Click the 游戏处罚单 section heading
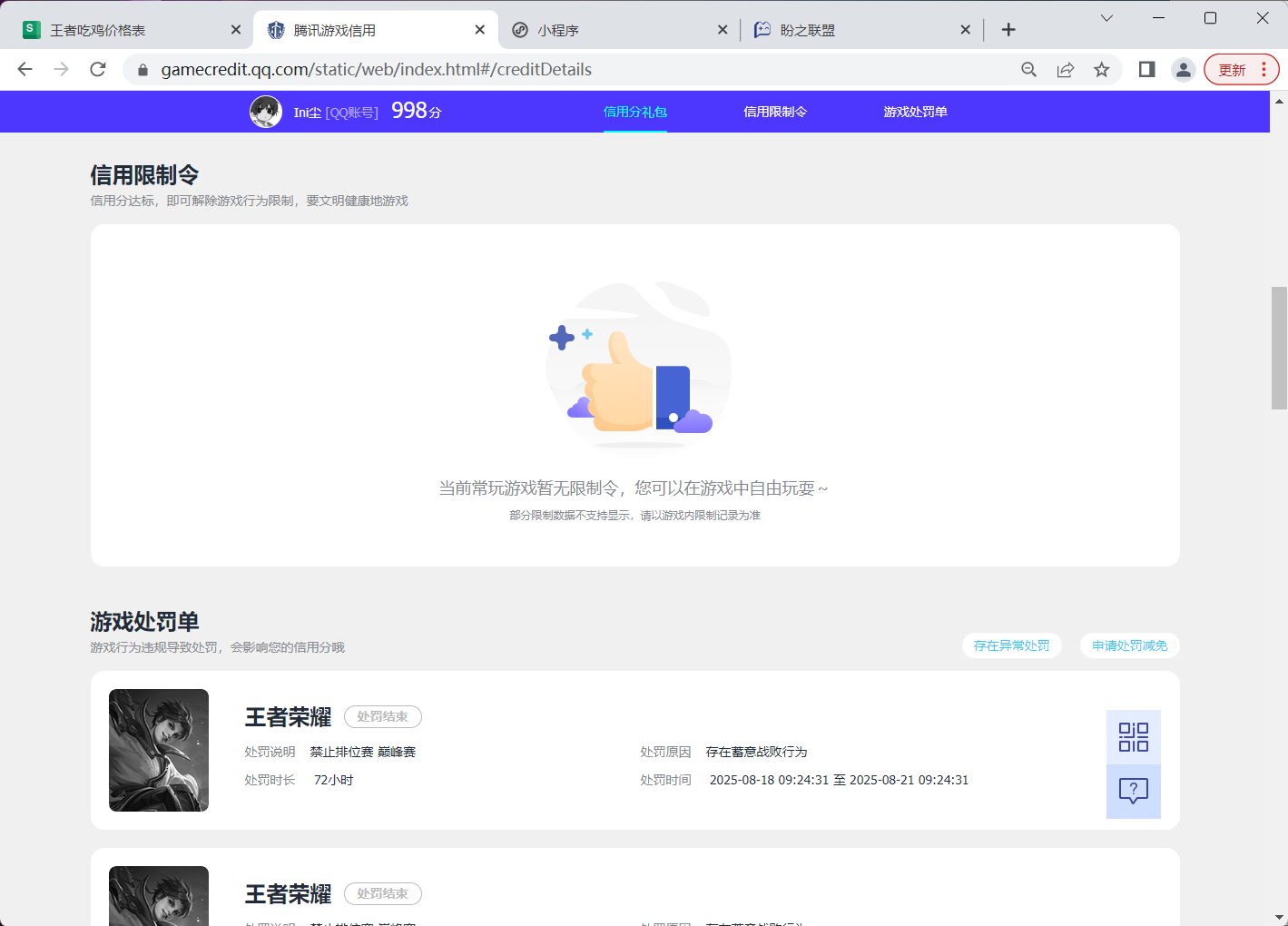Screen dimensions: 1288x926 (144, 622)
